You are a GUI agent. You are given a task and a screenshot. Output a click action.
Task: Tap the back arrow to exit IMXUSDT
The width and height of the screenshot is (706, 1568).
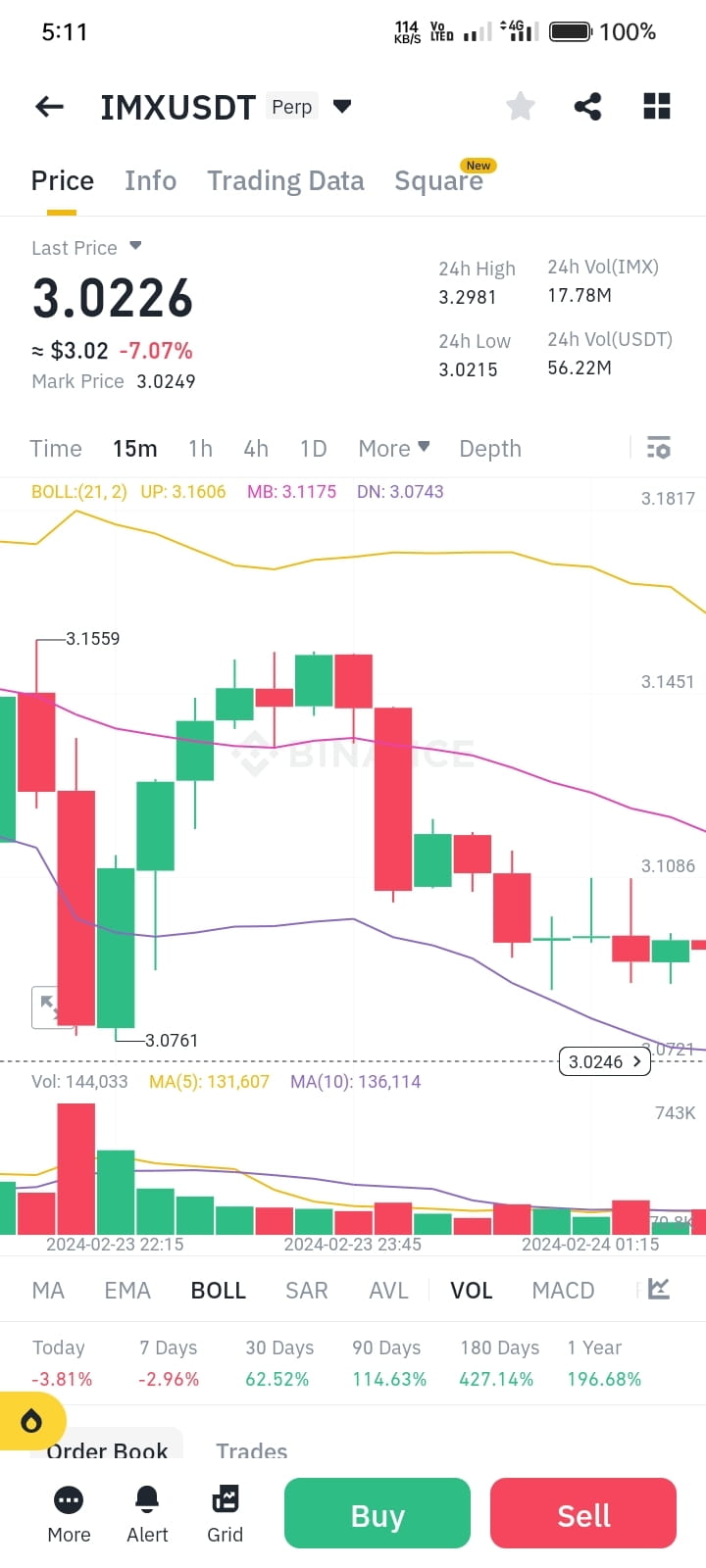tap(48, 106)
